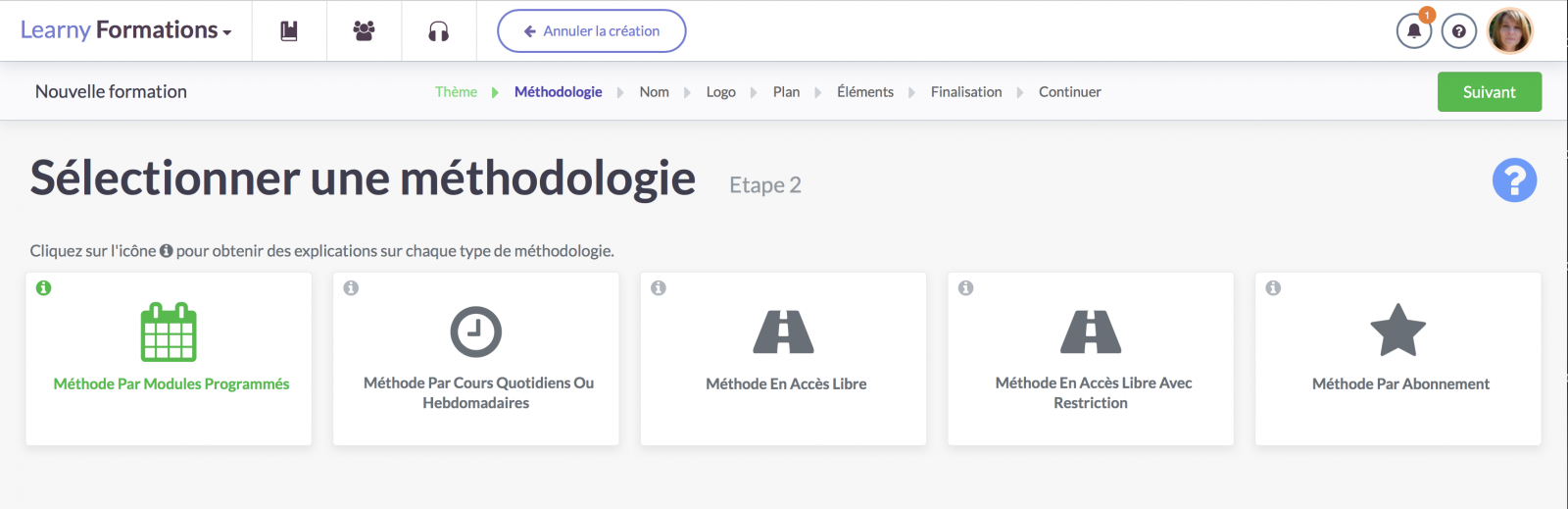
Task: Click the large blue help question mark
Action: coord(1514,180)
